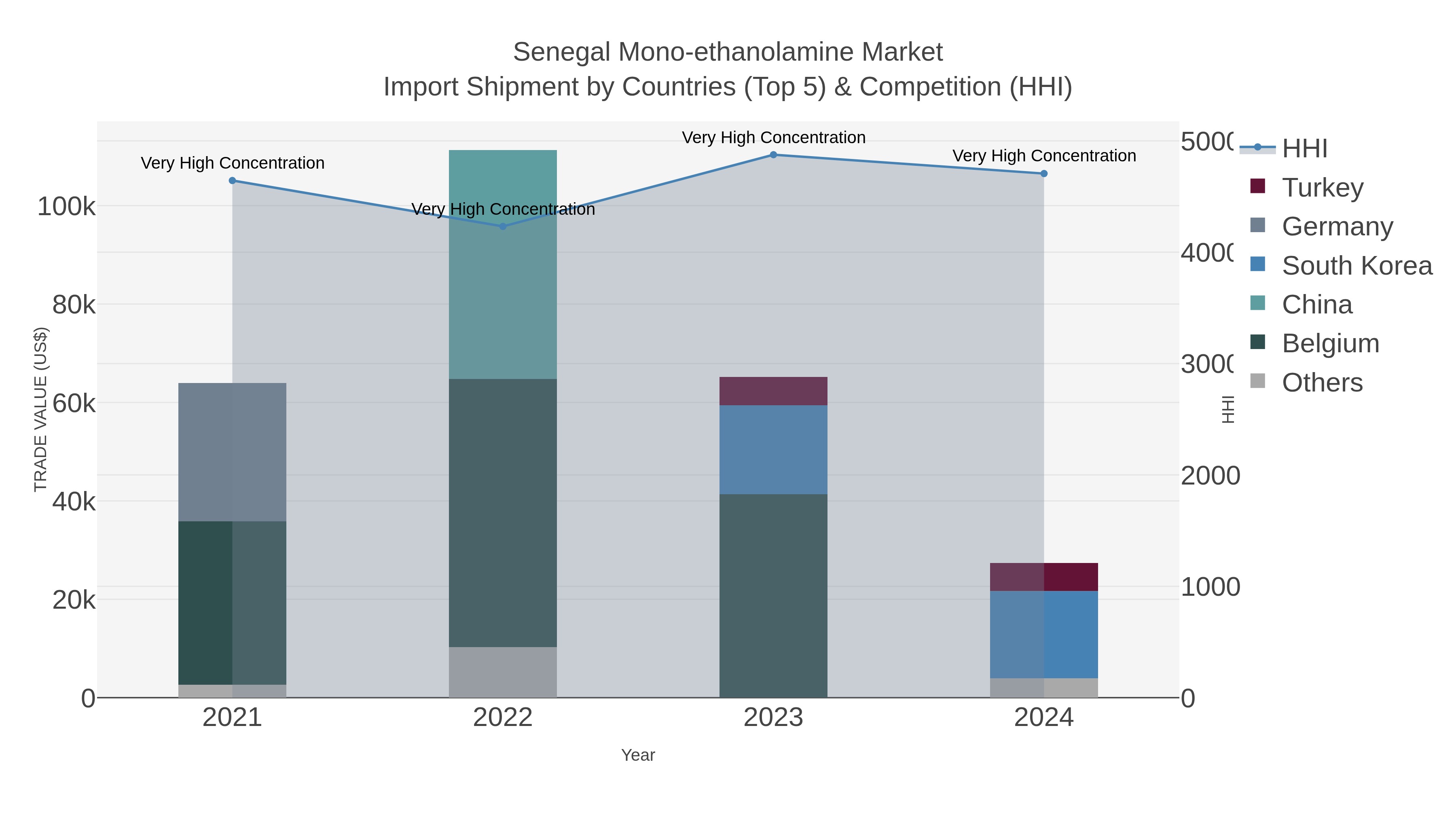The height and width of the screenshot is (819, 1456).
Task: Click the 2024 x-axis label
Action: pyautogui.click(x=1044, y=718)
